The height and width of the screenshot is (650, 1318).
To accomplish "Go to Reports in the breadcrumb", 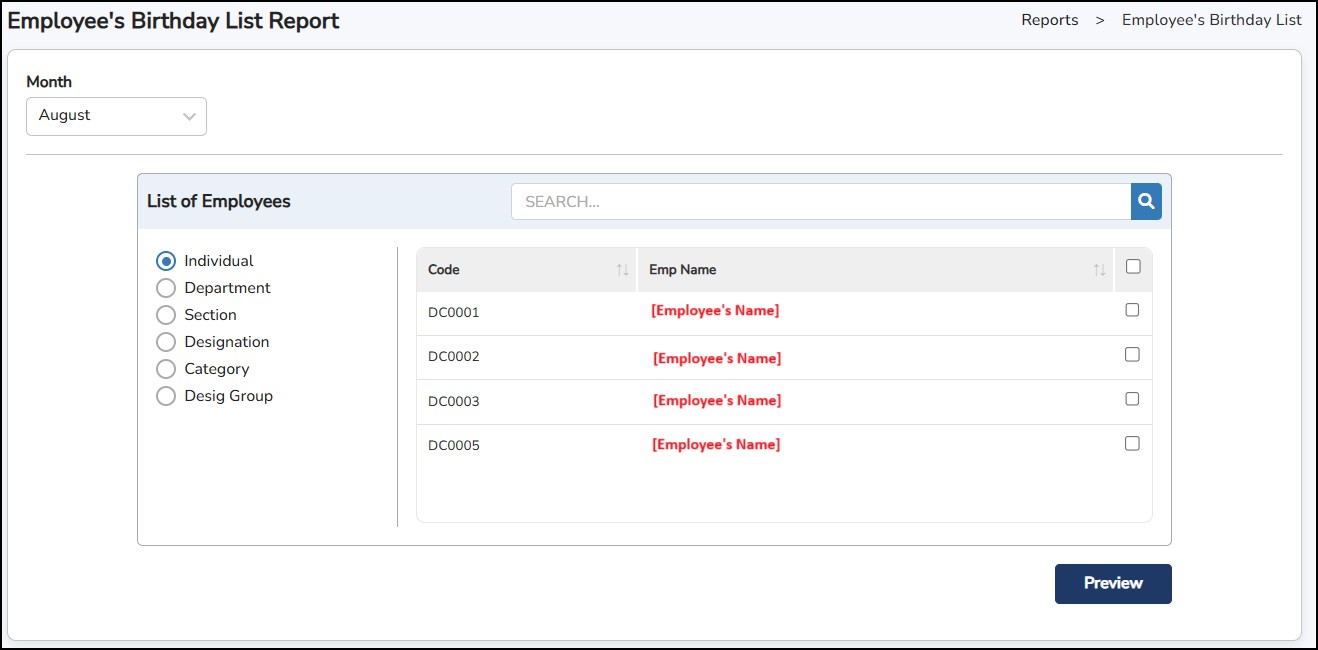I will coord(1049,20).
